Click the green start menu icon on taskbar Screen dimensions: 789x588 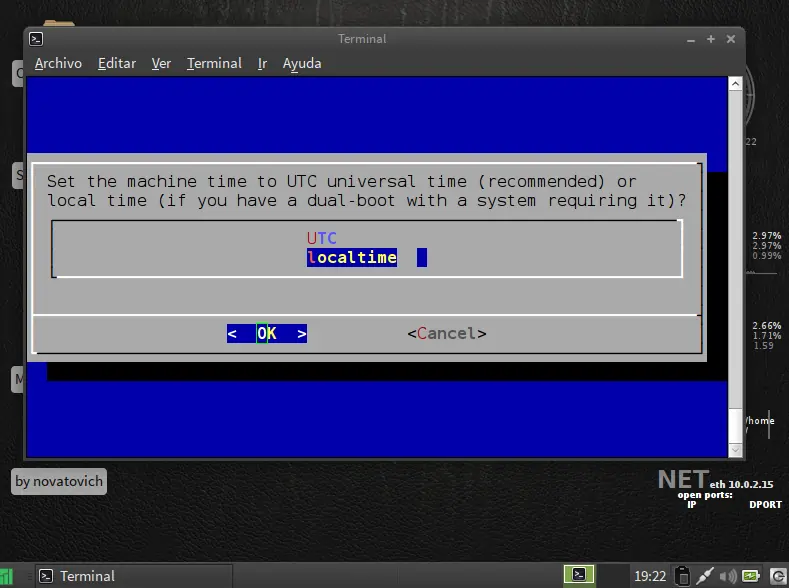pyautogui.click(x=6, y=576)
